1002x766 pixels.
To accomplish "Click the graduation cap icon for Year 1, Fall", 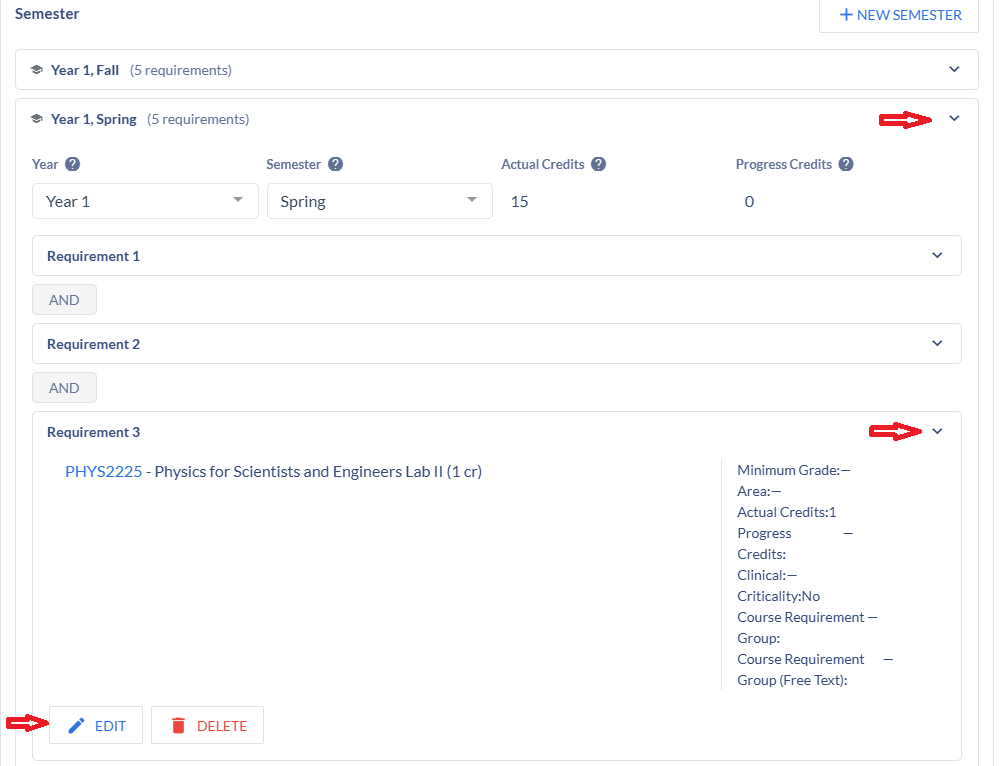I will 37,70.
